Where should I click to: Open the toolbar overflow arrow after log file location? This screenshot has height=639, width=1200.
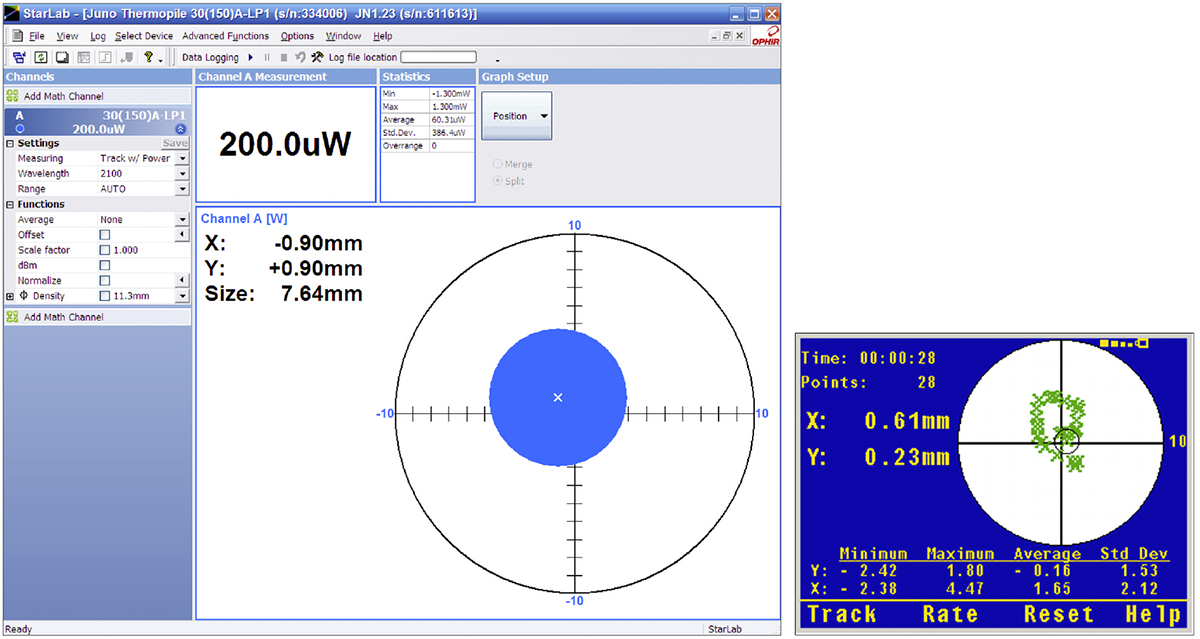click(x=497, y=60)
